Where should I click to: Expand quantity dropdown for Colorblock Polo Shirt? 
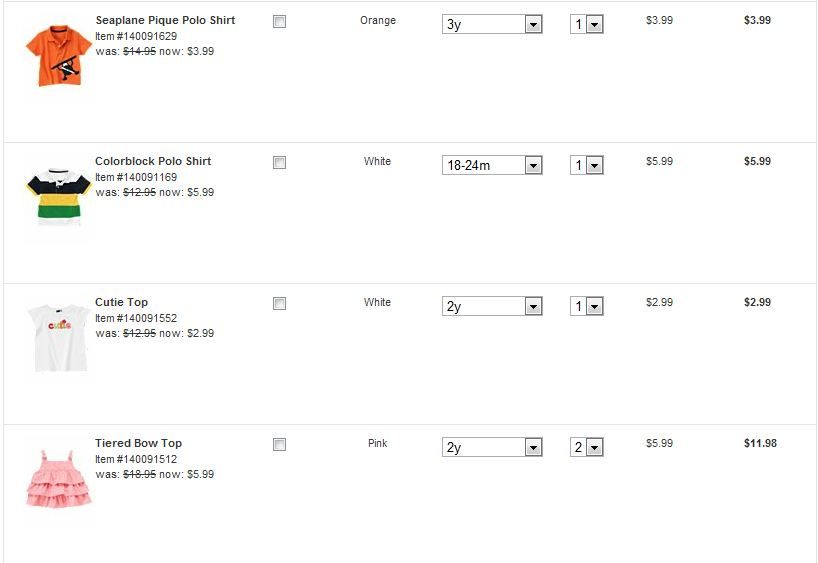coord(587,165)
